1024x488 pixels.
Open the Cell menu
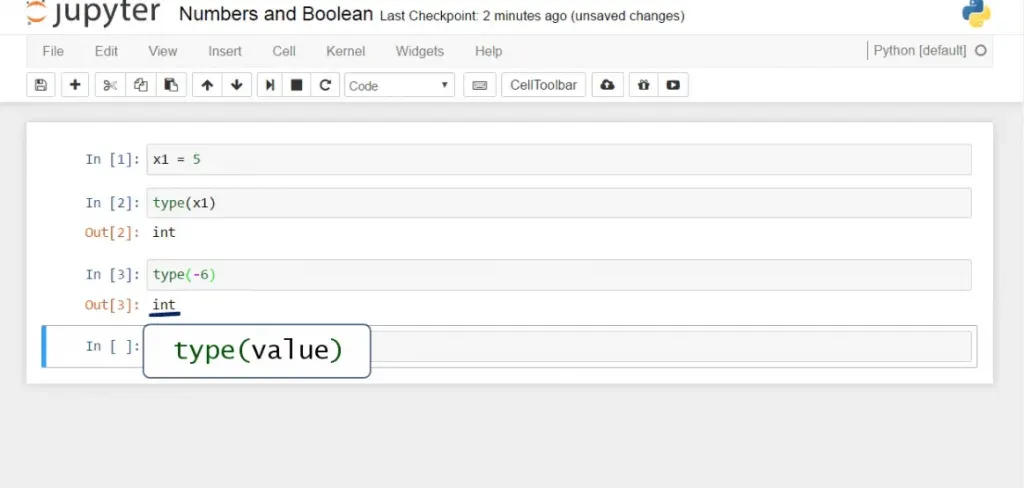pos(283,51)
